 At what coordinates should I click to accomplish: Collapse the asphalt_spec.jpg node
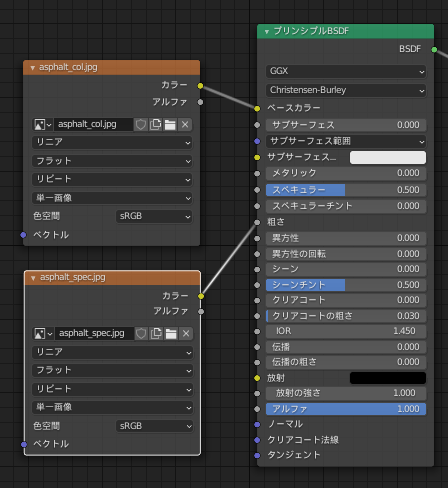click(x=33, y=278)
